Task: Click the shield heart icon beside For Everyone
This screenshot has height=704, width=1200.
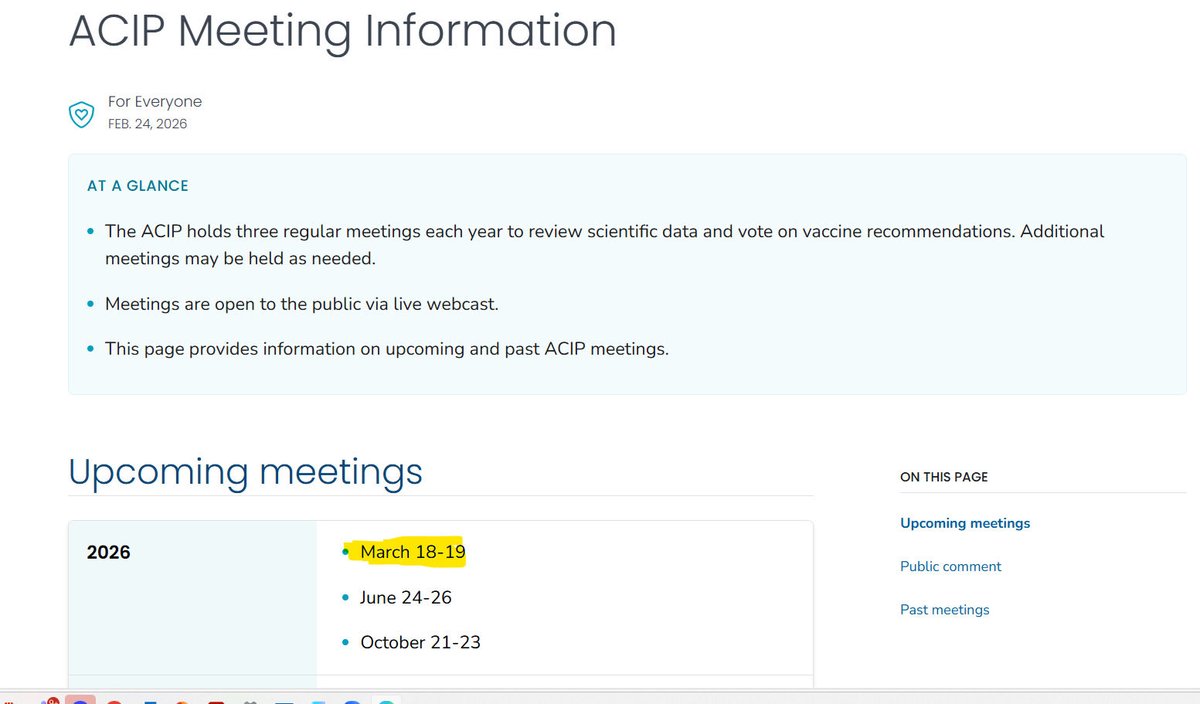Action: pos(81,113)
